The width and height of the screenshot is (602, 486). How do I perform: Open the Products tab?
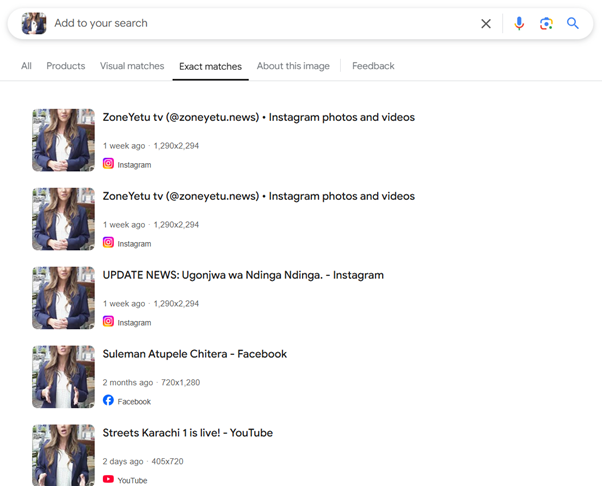tap(66, 66)
